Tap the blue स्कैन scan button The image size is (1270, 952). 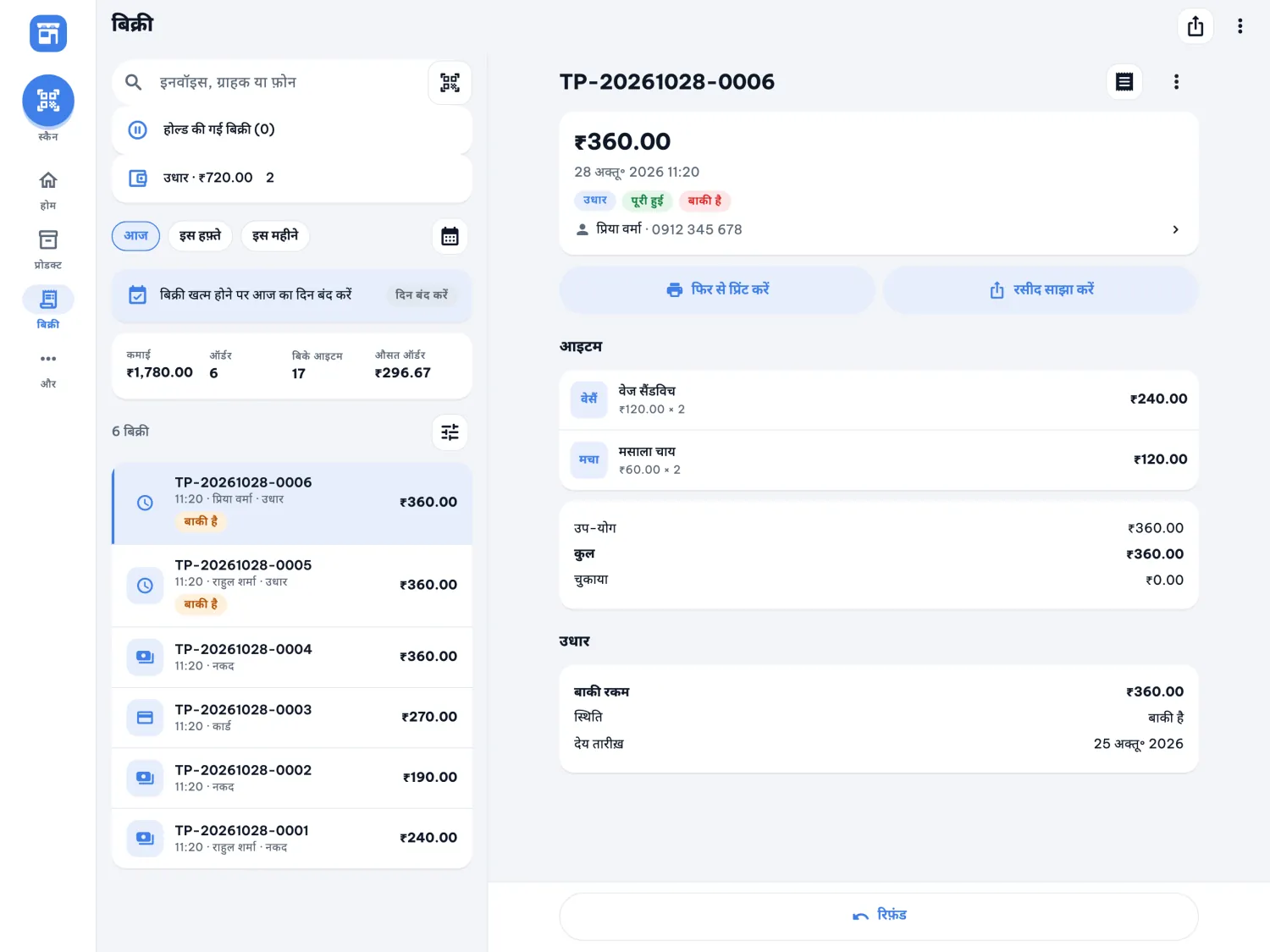(x=48, y=101)
